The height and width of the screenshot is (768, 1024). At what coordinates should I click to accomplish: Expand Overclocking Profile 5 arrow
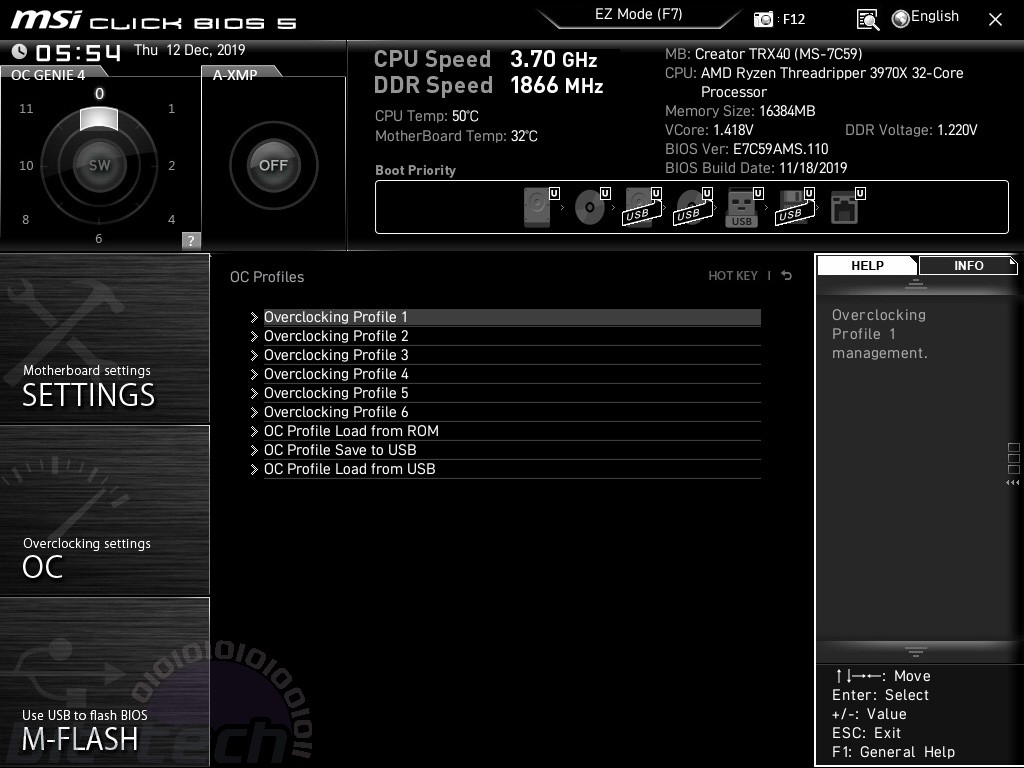click(x=254, y=393)
